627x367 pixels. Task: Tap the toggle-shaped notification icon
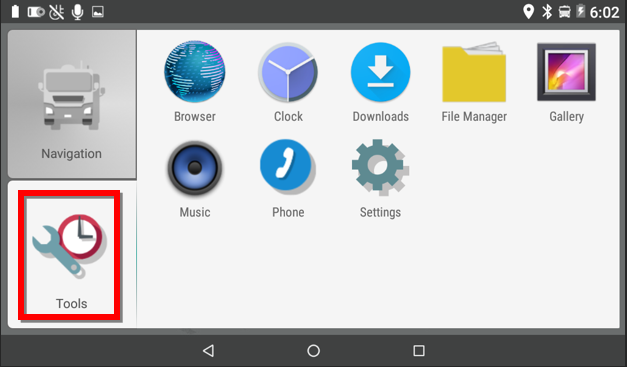pos(36,12)
